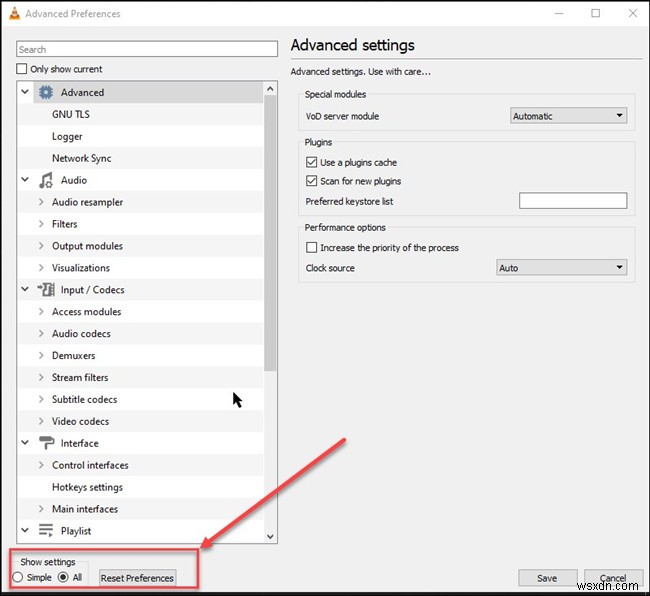Click the Save button
This screenshot has width=650, height=596.
pos(547,578)
